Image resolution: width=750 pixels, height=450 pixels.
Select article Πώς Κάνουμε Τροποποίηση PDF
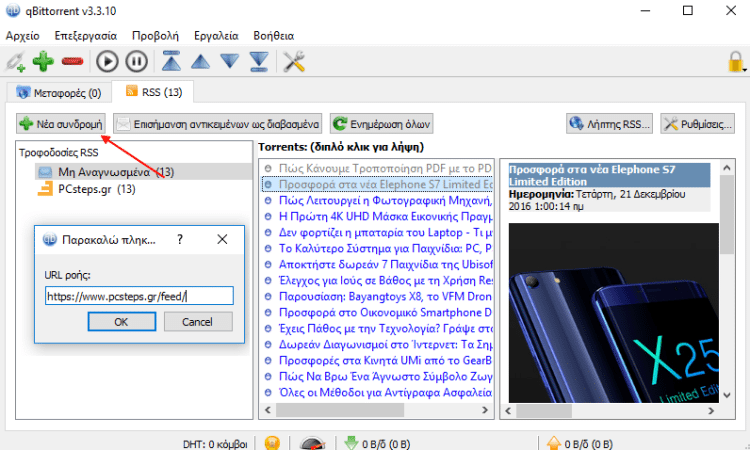coord(378,168)
